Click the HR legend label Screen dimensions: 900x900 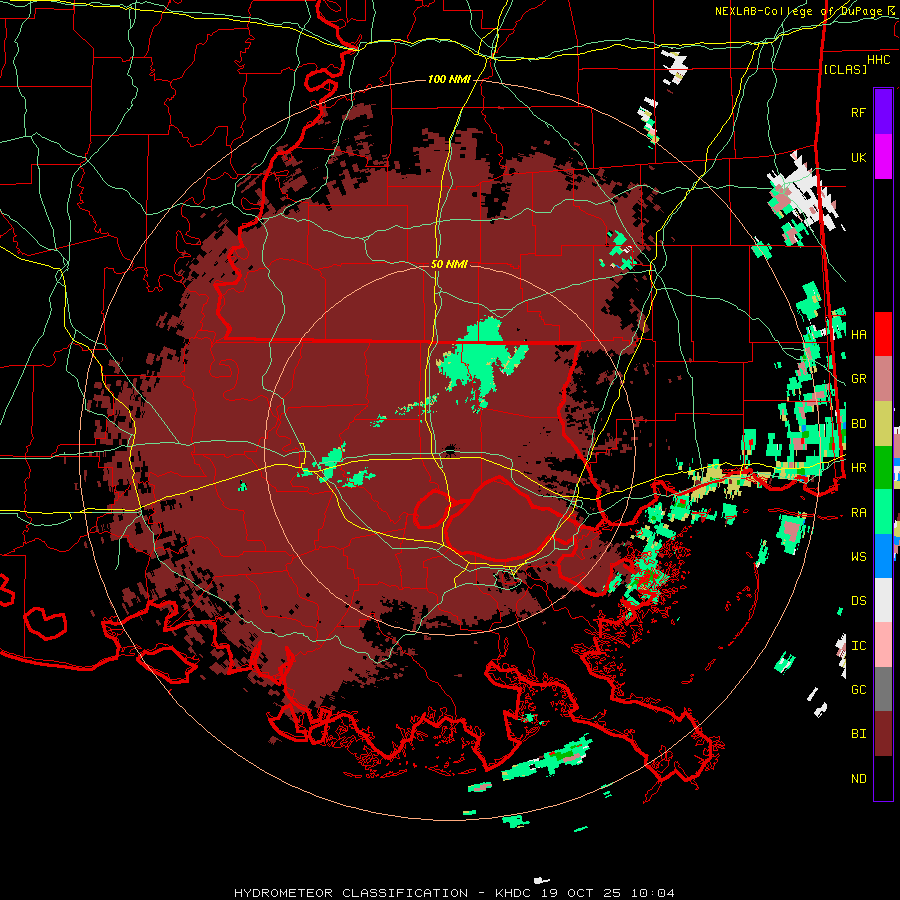coord(858,468)
